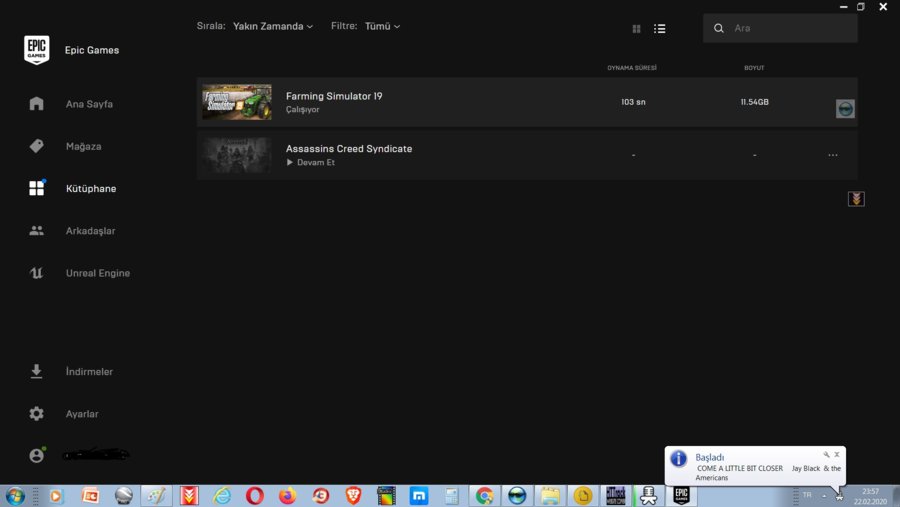This screenshot has height=507, width=900.
Task: Click Assassins Creed Syndicate thumbnail
Action: click(236, 155)
